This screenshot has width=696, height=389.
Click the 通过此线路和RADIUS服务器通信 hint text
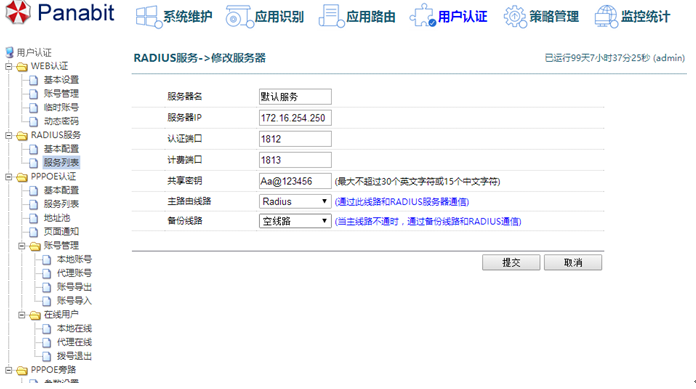click(x=402, y=202)
